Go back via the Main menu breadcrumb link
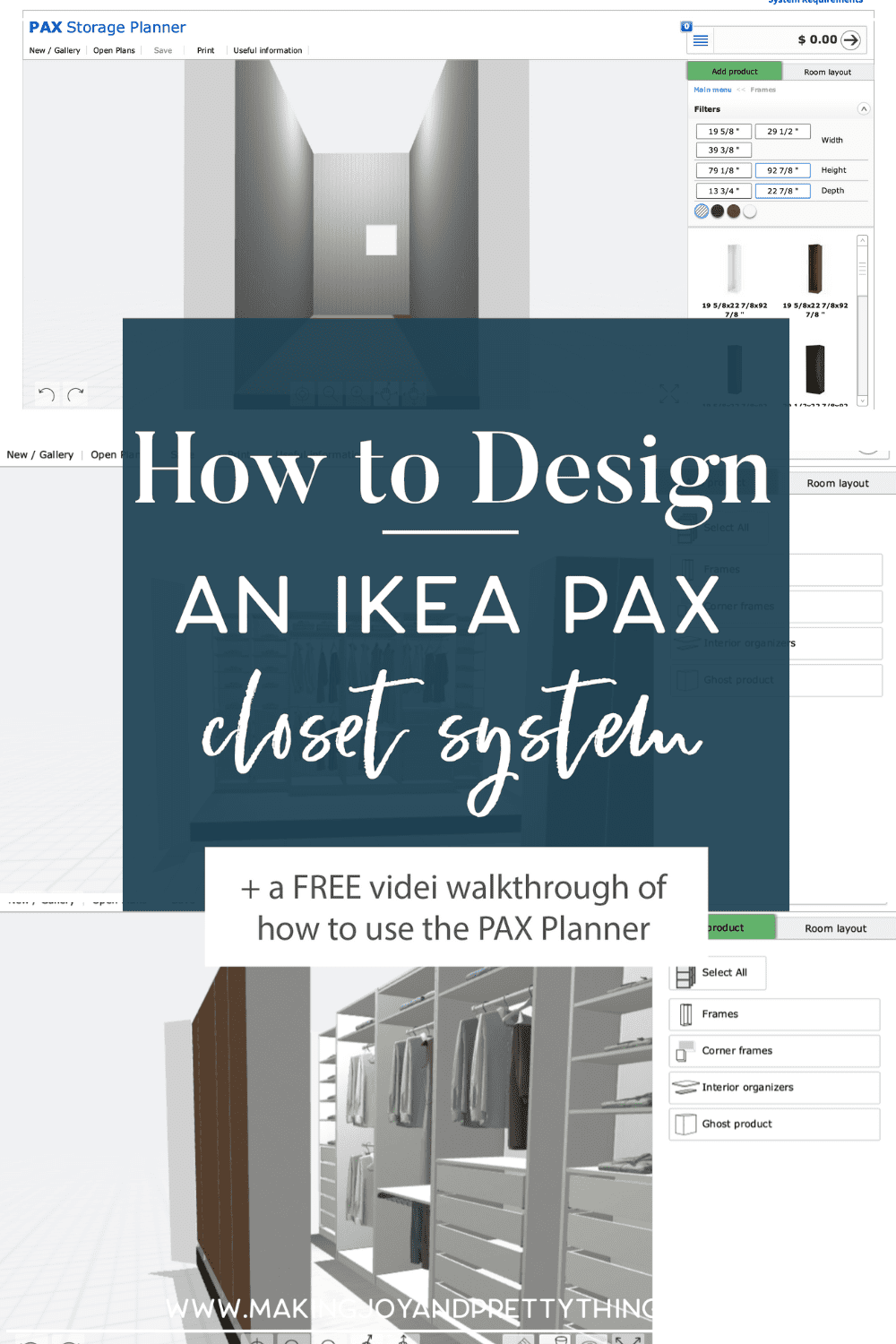The image size is (896, 1344). tap(712, 90)
